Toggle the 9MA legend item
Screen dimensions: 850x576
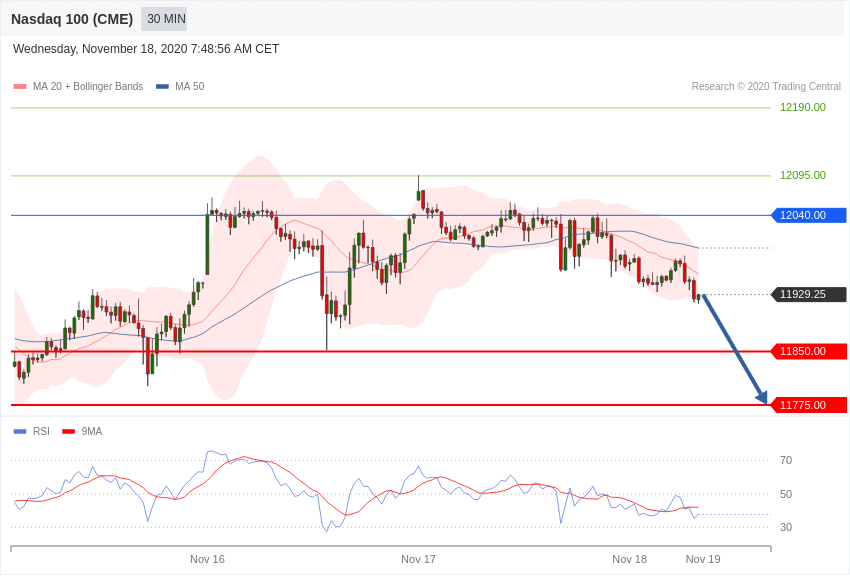pyautogui.click(x=82, y=431)
